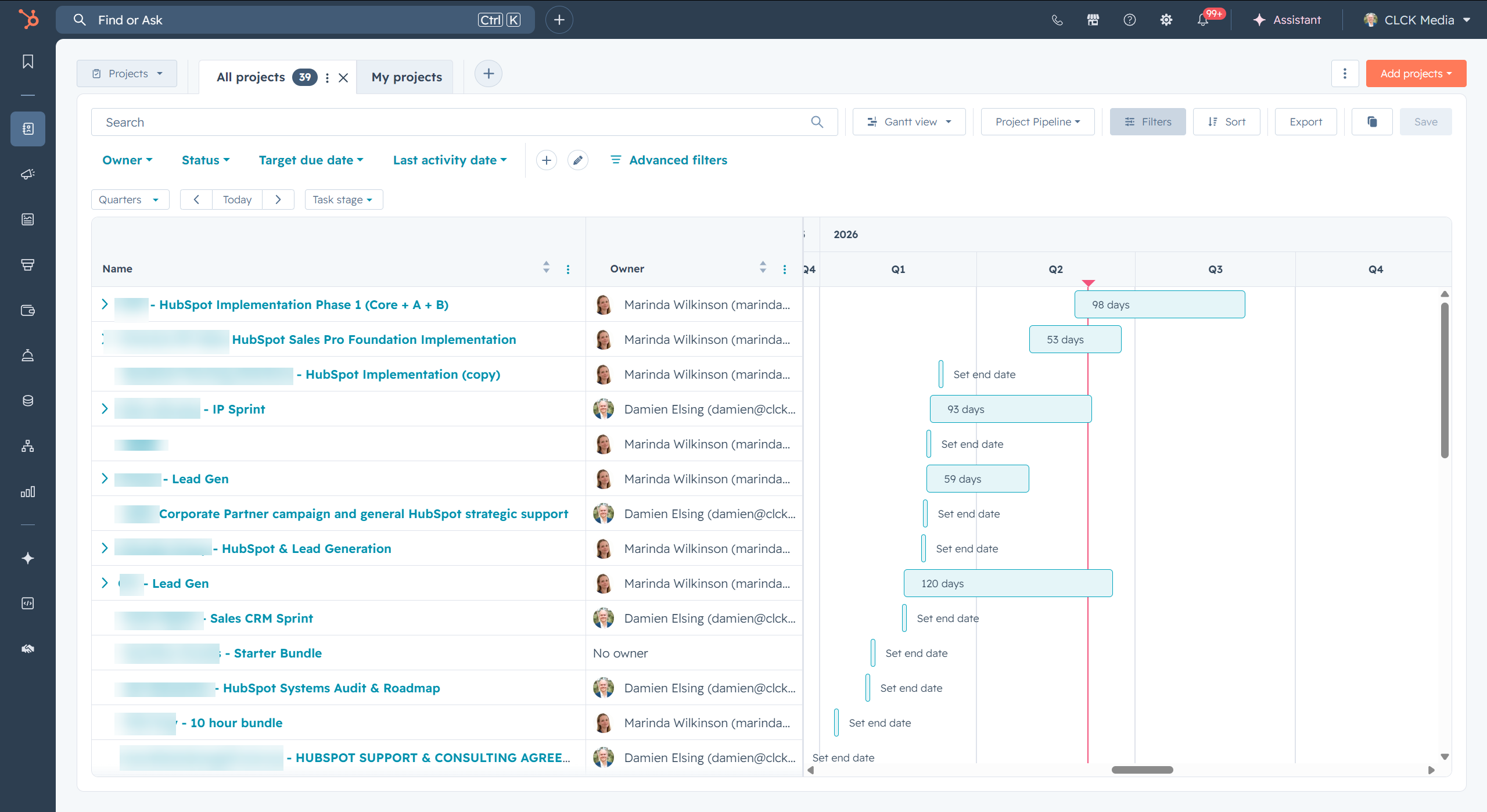Open the Projects object dropdown
1487x812 pixels.
click(127, 74)
